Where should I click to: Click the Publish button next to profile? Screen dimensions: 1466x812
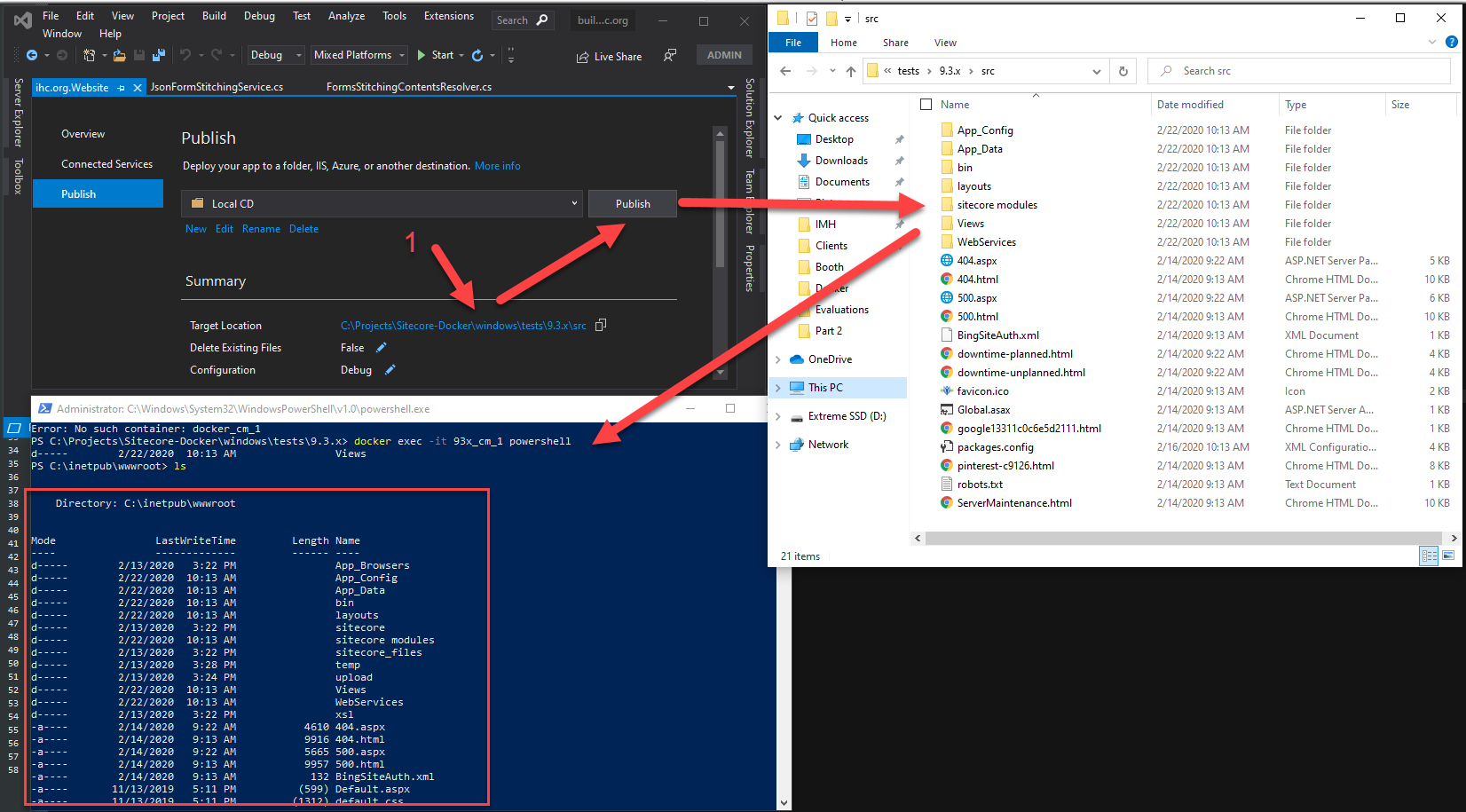point(633,203)
